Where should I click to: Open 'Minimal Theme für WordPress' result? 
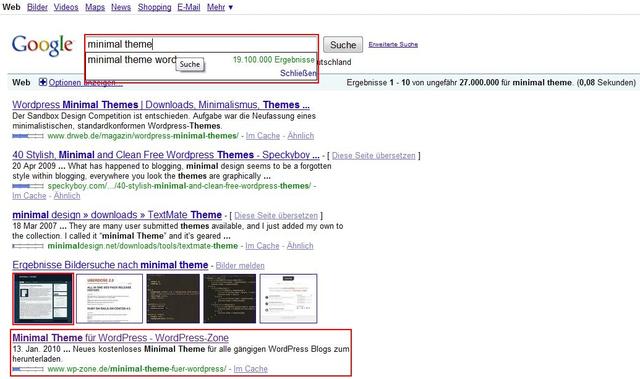120,338
